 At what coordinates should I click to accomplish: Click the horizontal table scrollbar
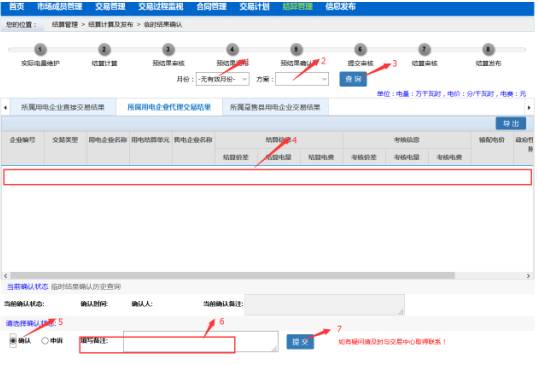232,276
